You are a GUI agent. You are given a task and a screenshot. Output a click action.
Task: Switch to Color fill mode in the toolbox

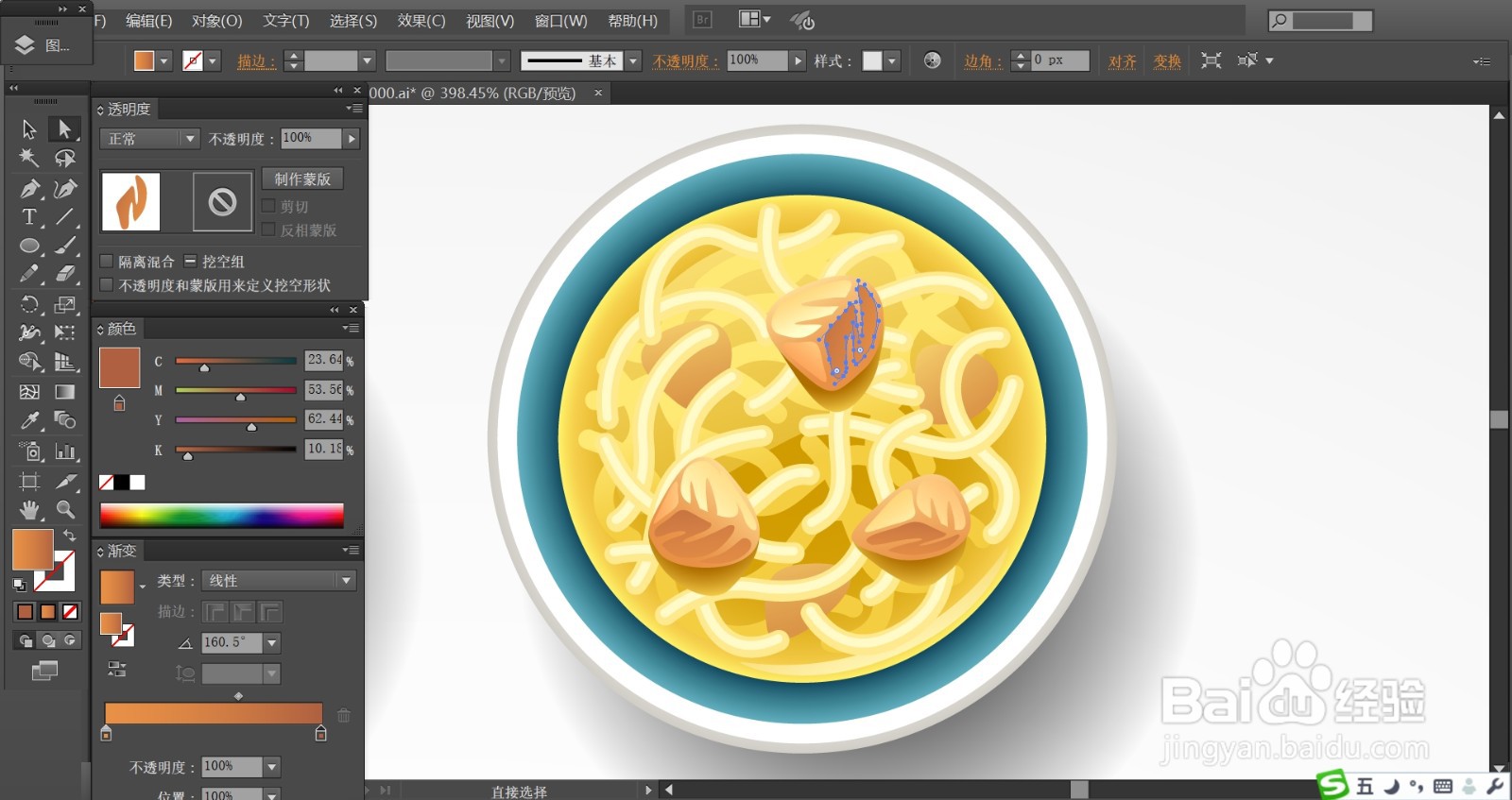[26, 612]
